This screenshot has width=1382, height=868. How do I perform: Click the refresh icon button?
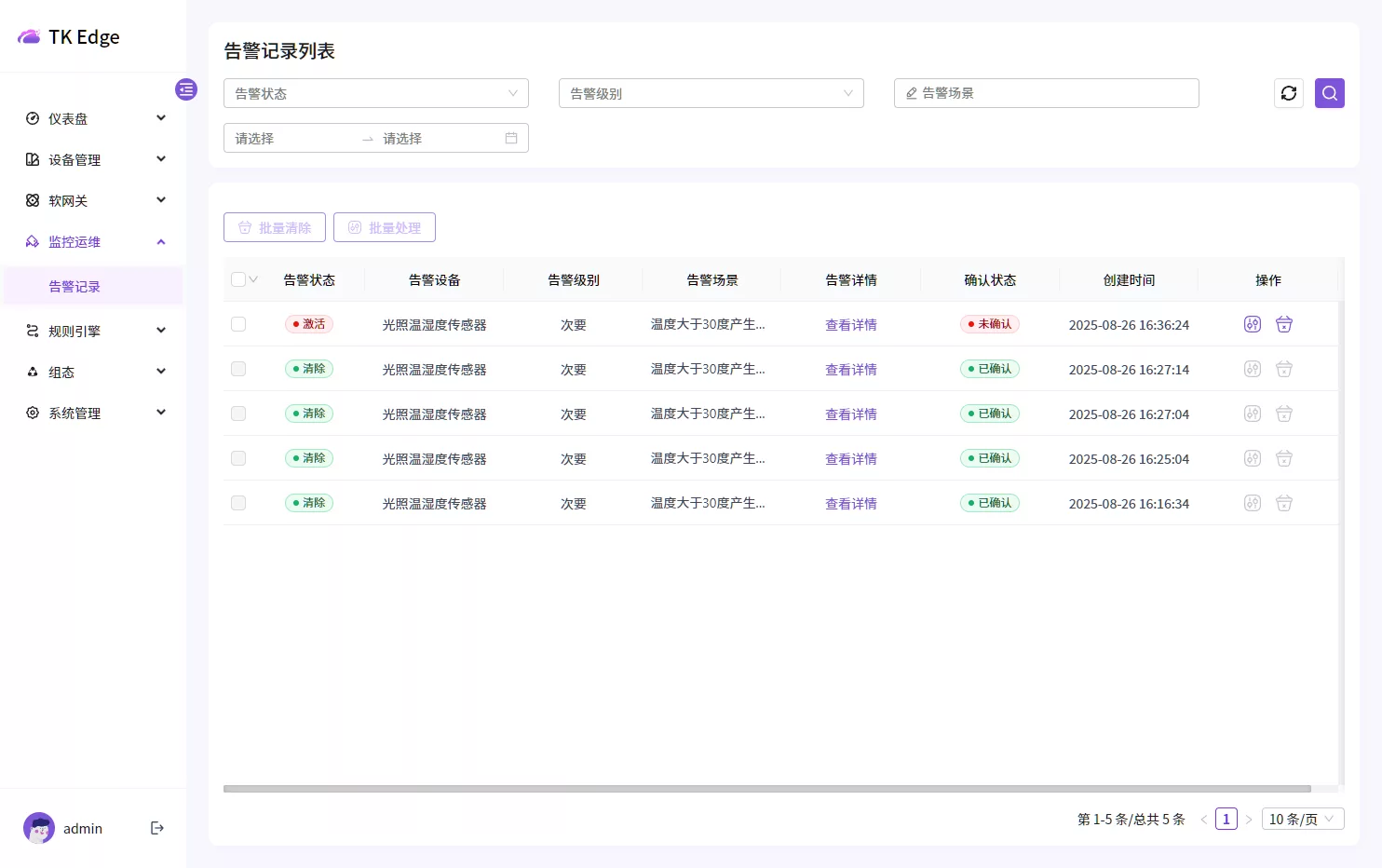(x=1288, y=93)
